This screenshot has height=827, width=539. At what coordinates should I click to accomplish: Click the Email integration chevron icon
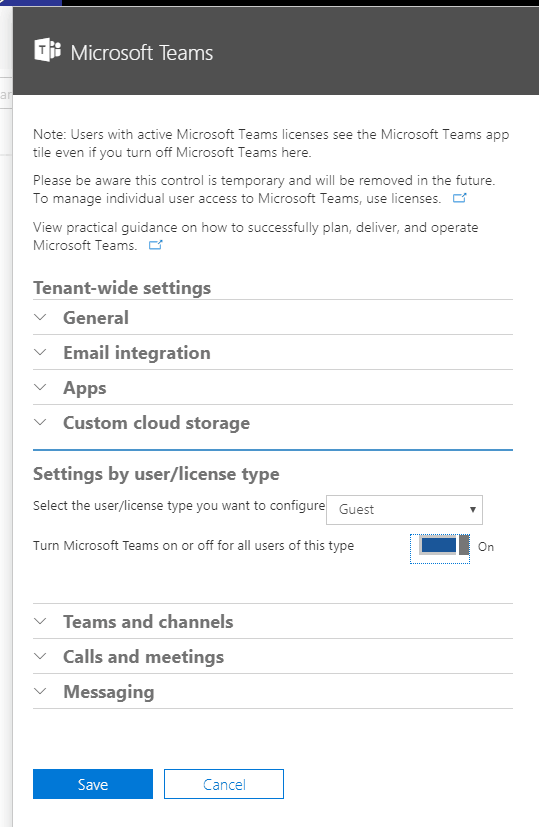point(40,352)
